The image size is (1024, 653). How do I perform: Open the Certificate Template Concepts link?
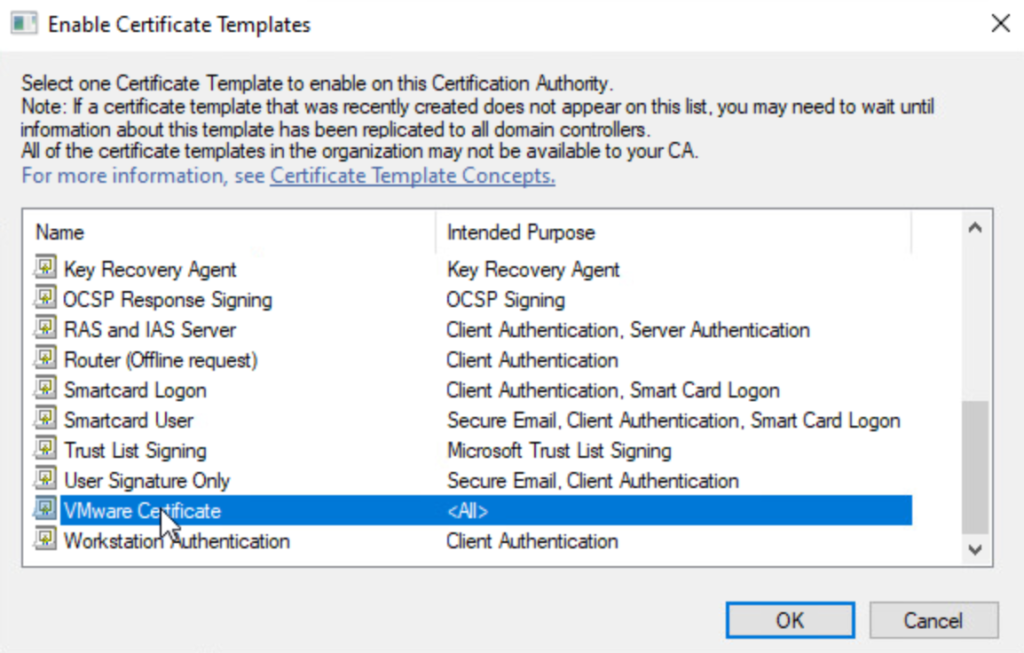(x=412, y=177)
